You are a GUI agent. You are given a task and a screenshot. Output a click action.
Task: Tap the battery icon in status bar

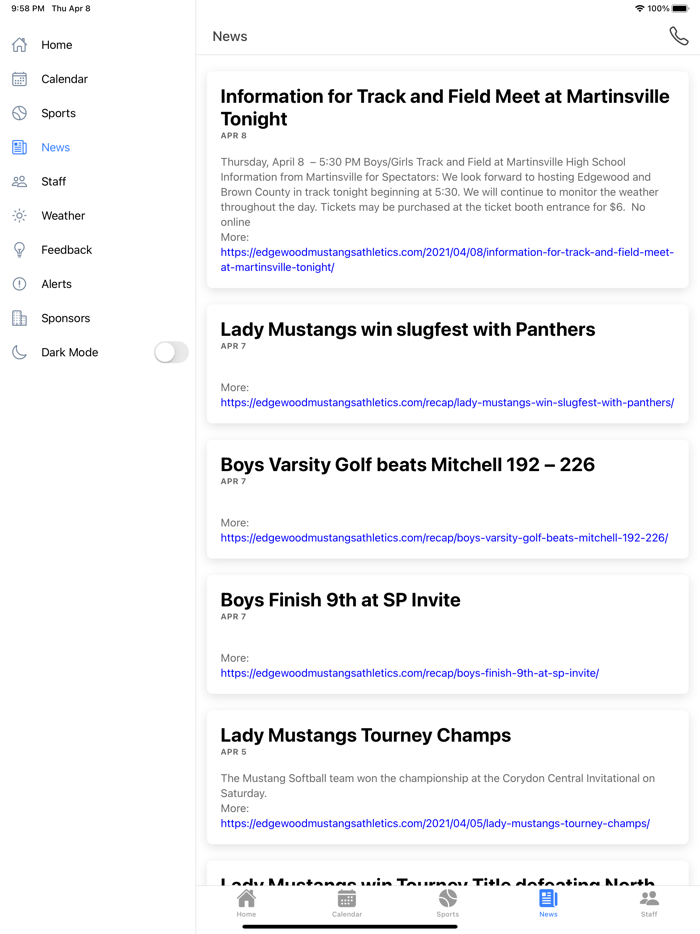click(x=680, y=8)
